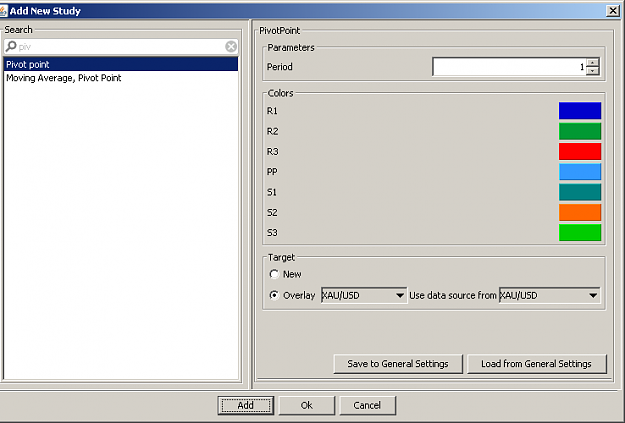Click Load from General Settings button
Image resolution: width=625 pixels, height=423 pixels.
tap(537, 364)
